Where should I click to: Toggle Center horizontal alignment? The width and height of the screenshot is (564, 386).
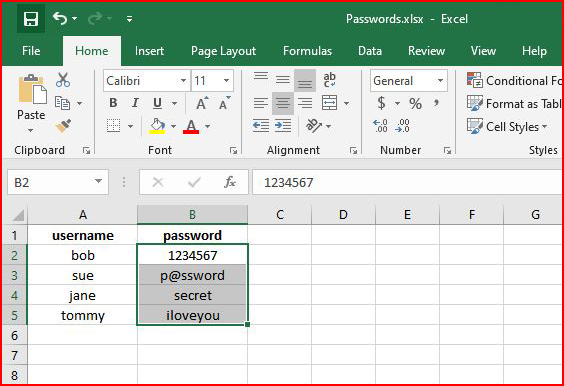[x=283, y=104]
